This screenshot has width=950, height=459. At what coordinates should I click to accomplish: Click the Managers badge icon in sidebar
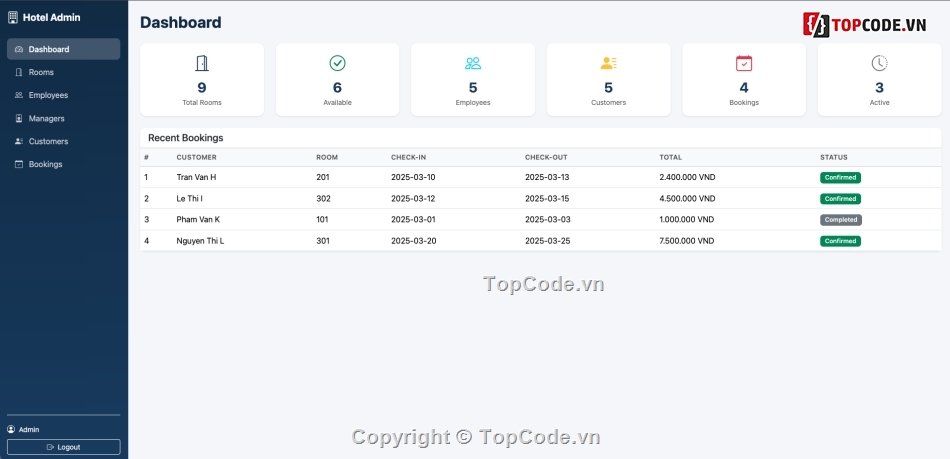tap(19, 118)
